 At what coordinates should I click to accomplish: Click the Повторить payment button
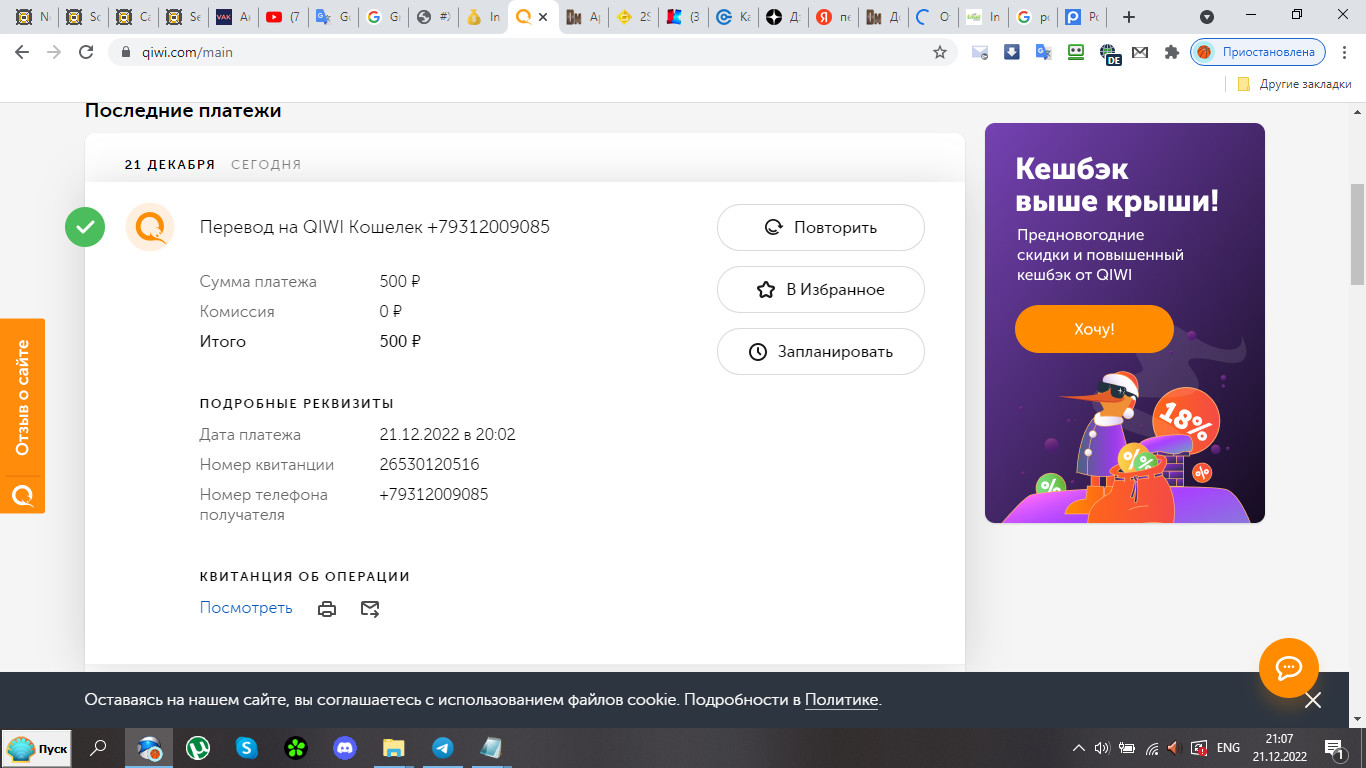(820, 227)
